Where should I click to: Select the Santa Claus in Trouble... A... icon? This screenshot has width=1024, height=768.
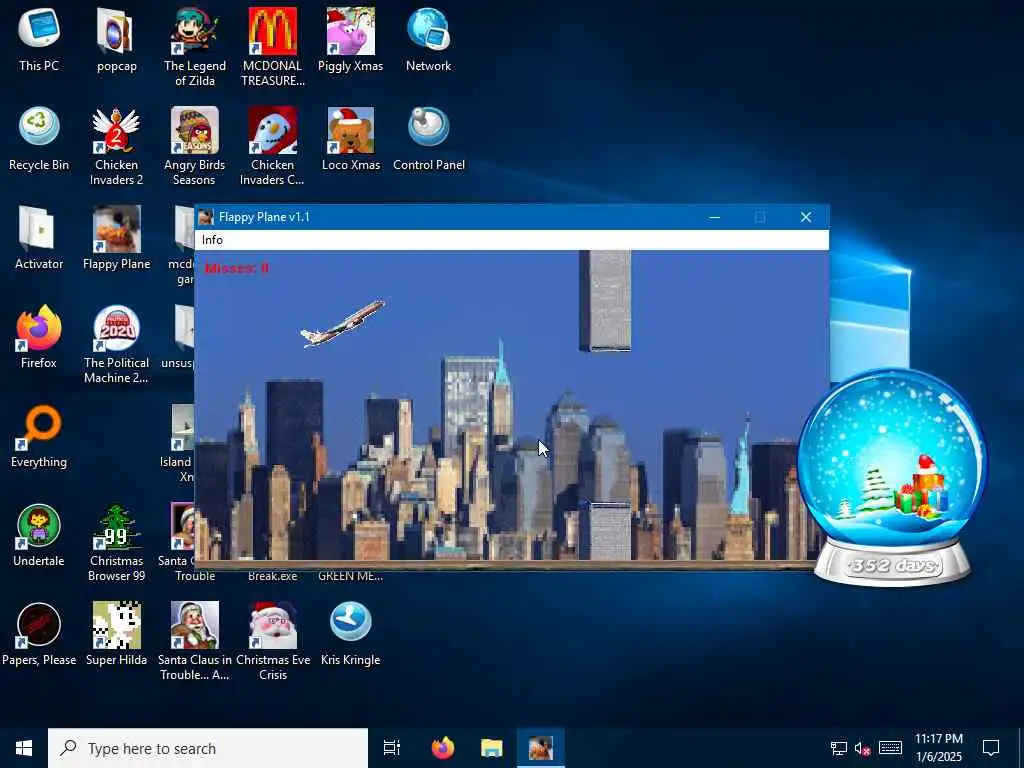coord(195,642)
